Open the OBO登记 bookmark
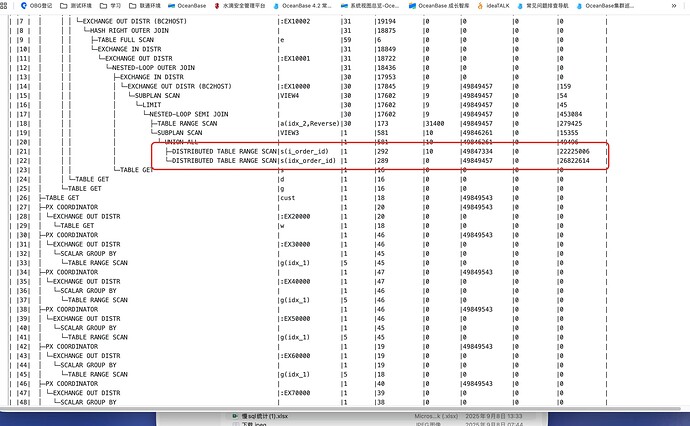This screenshot has width=690, height=426. pyautogui.click(x=37, y=6)
